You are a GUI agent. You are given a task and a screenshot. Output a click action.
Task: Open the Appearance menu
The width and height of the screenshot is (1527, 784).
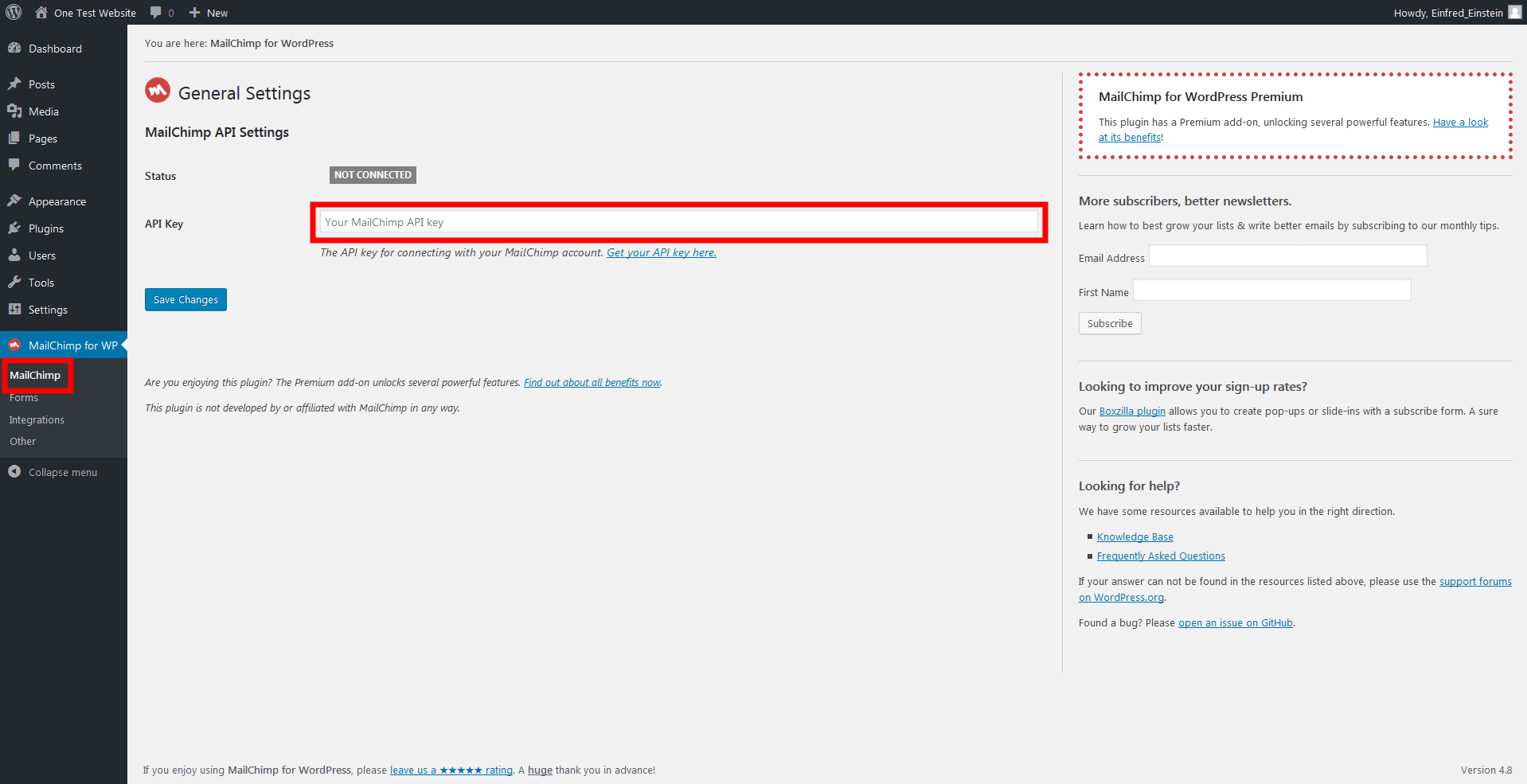(57, 201)
